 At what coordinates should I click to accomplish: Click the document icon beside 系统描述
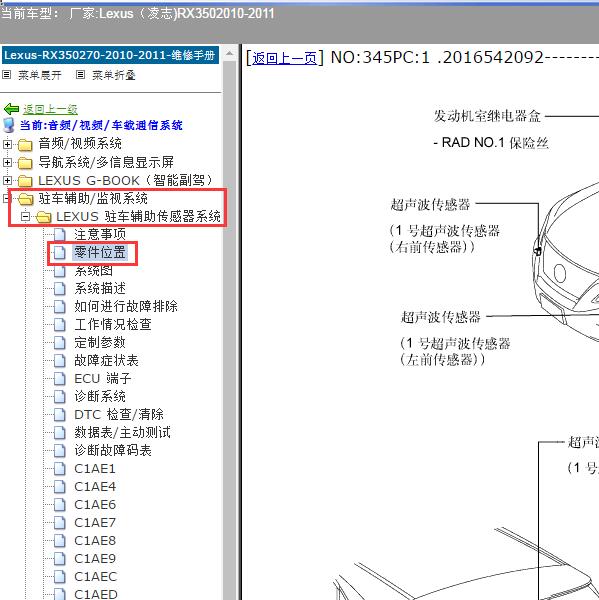pos(60,289)
